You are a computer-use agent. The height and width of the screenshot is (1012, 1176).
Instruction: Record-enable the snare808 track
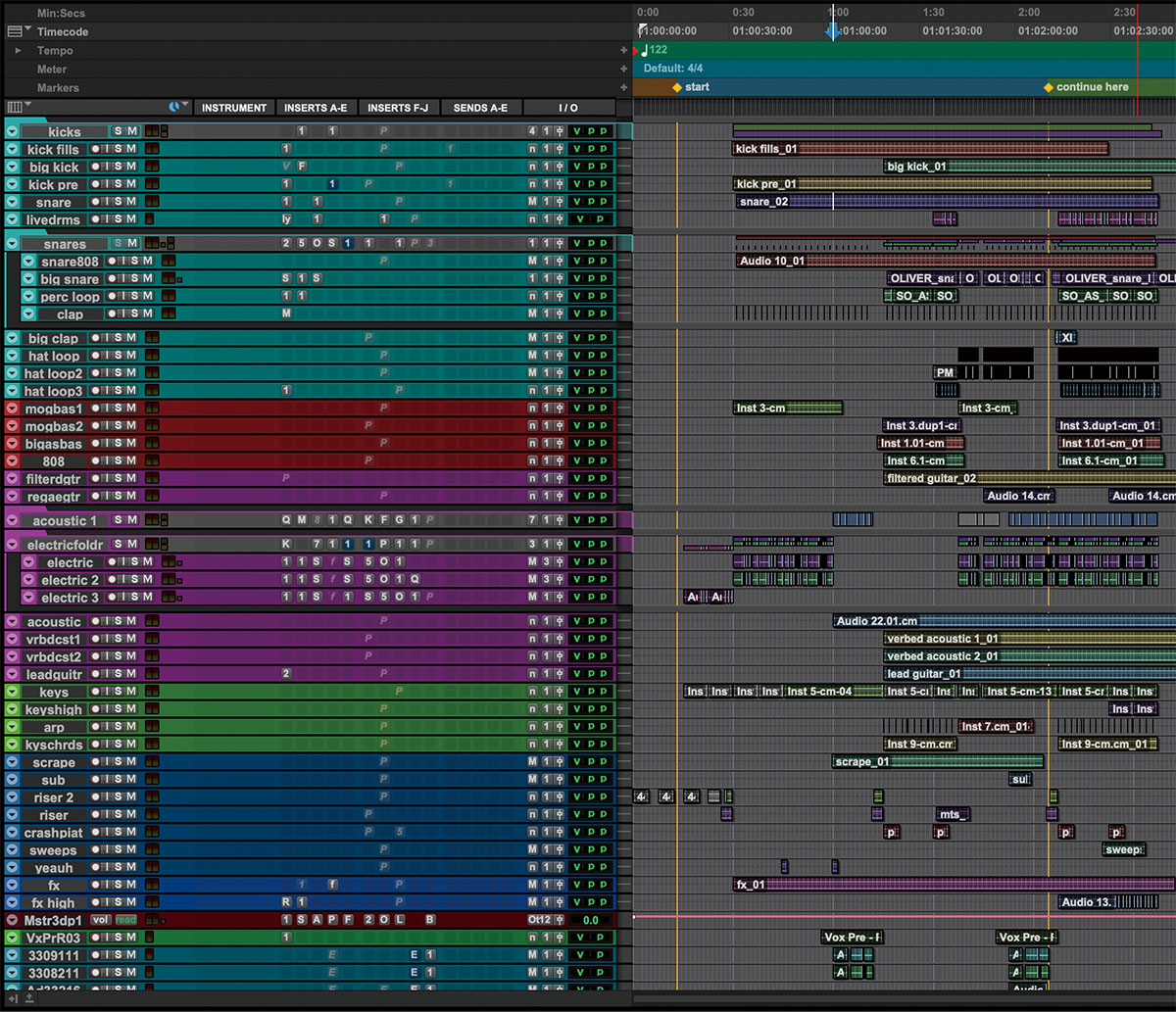point(112,262)
